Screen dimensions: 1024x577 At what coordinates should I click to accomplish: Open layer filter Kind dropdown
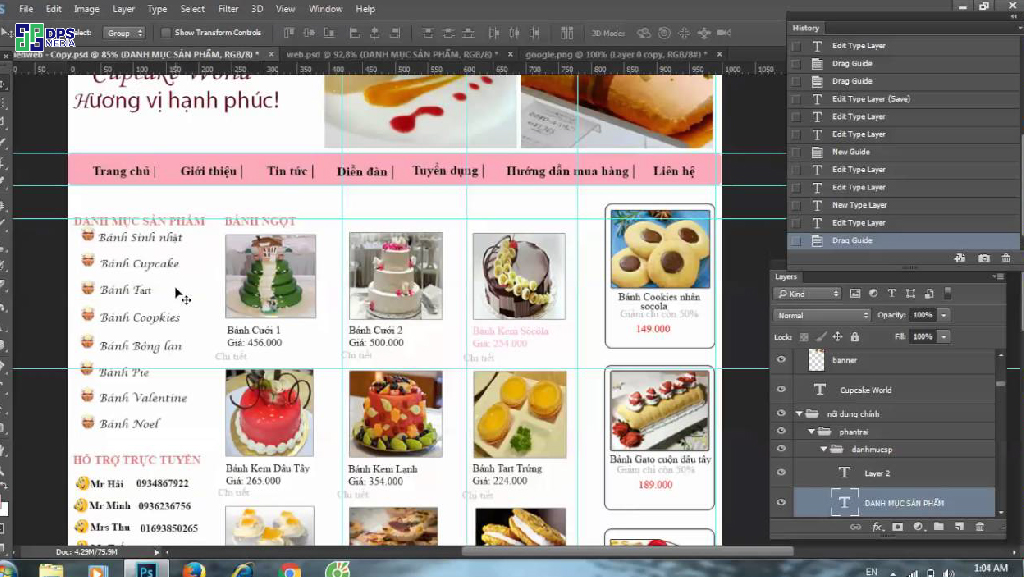807,294
